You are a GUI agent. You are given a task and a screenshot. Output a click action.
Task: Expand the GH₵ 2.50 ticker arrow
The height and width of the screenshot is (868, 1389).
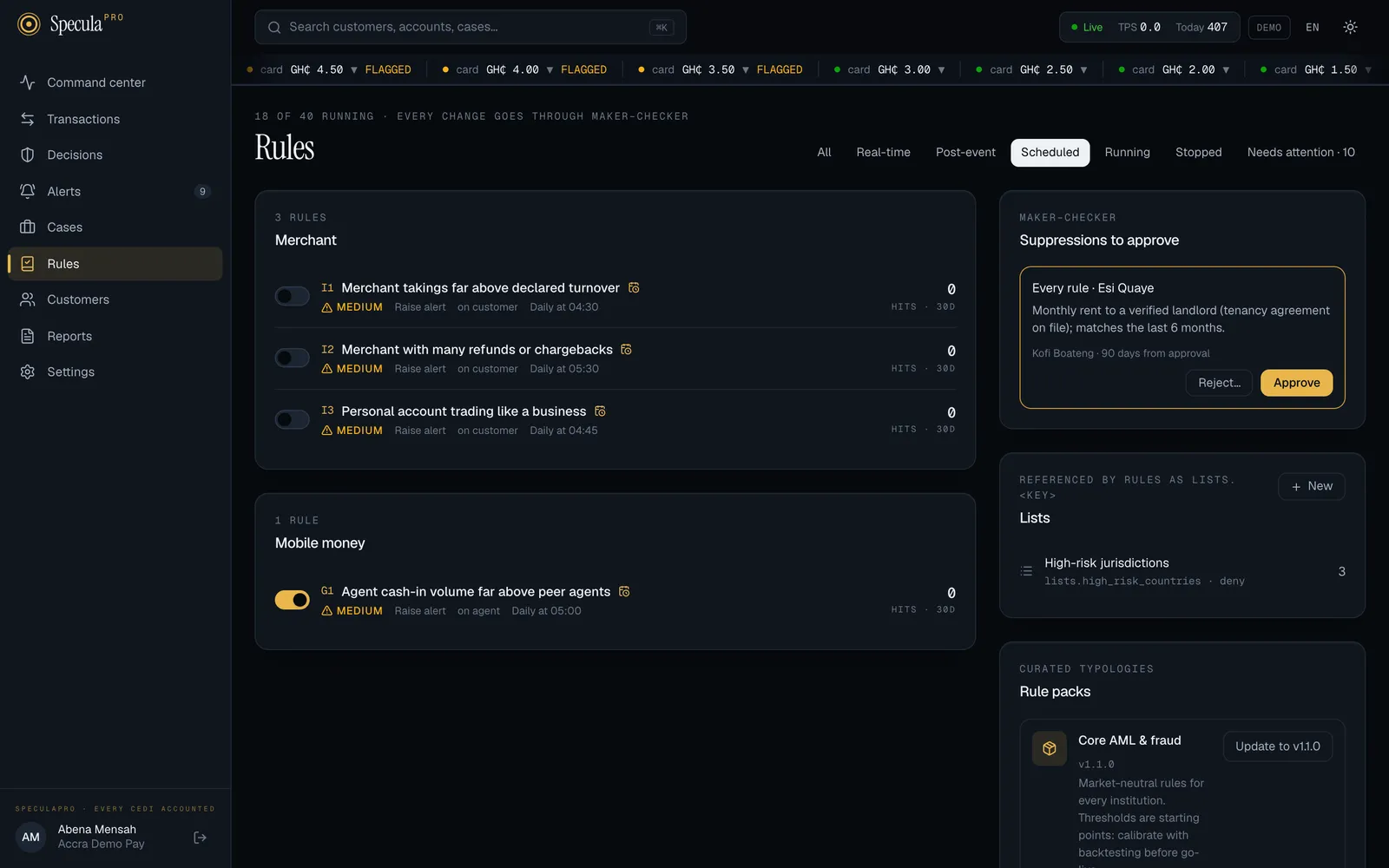click(x=1083, y=69)
